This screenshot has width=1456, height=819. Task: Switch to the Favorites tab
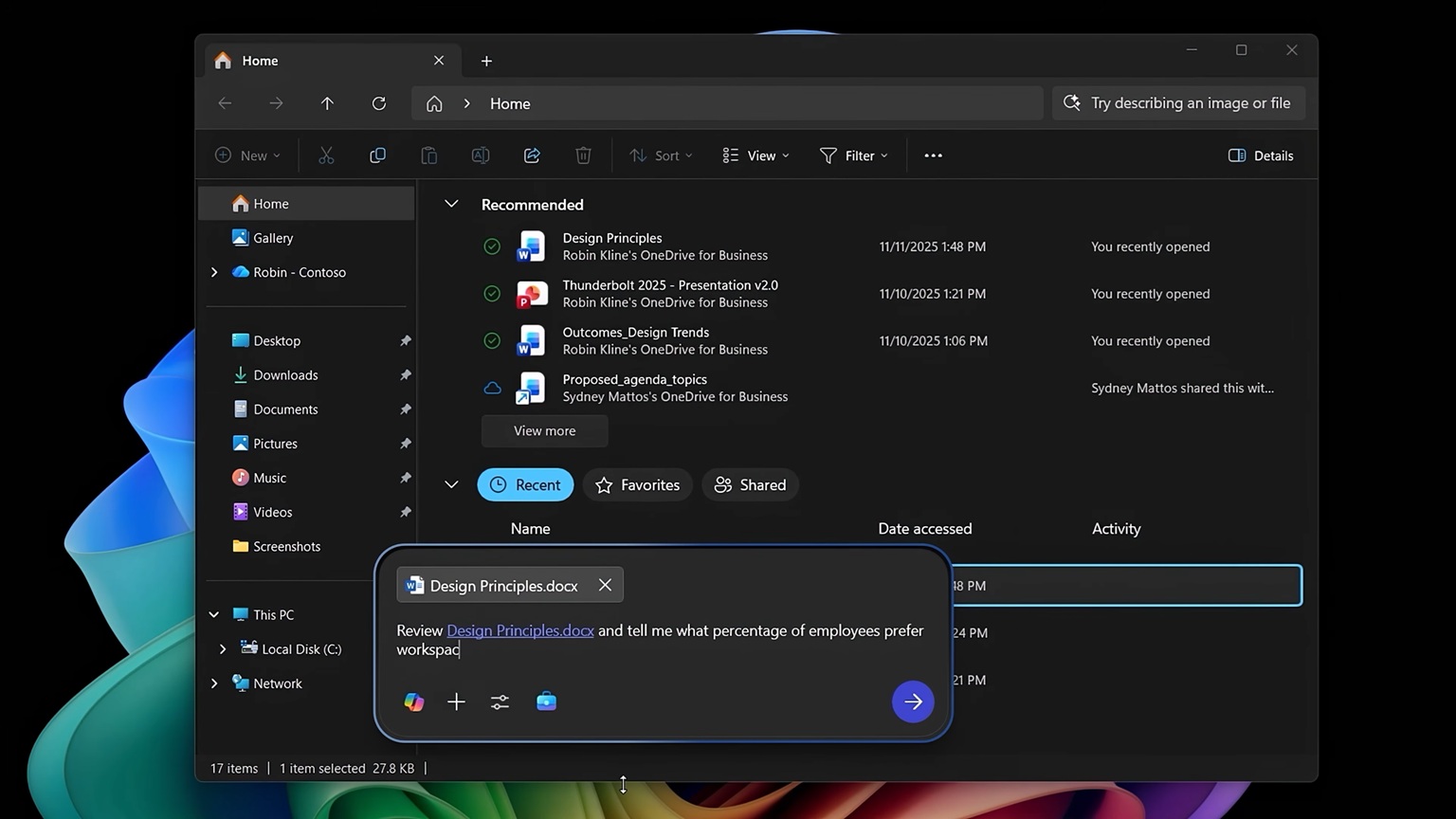(637, 484)
